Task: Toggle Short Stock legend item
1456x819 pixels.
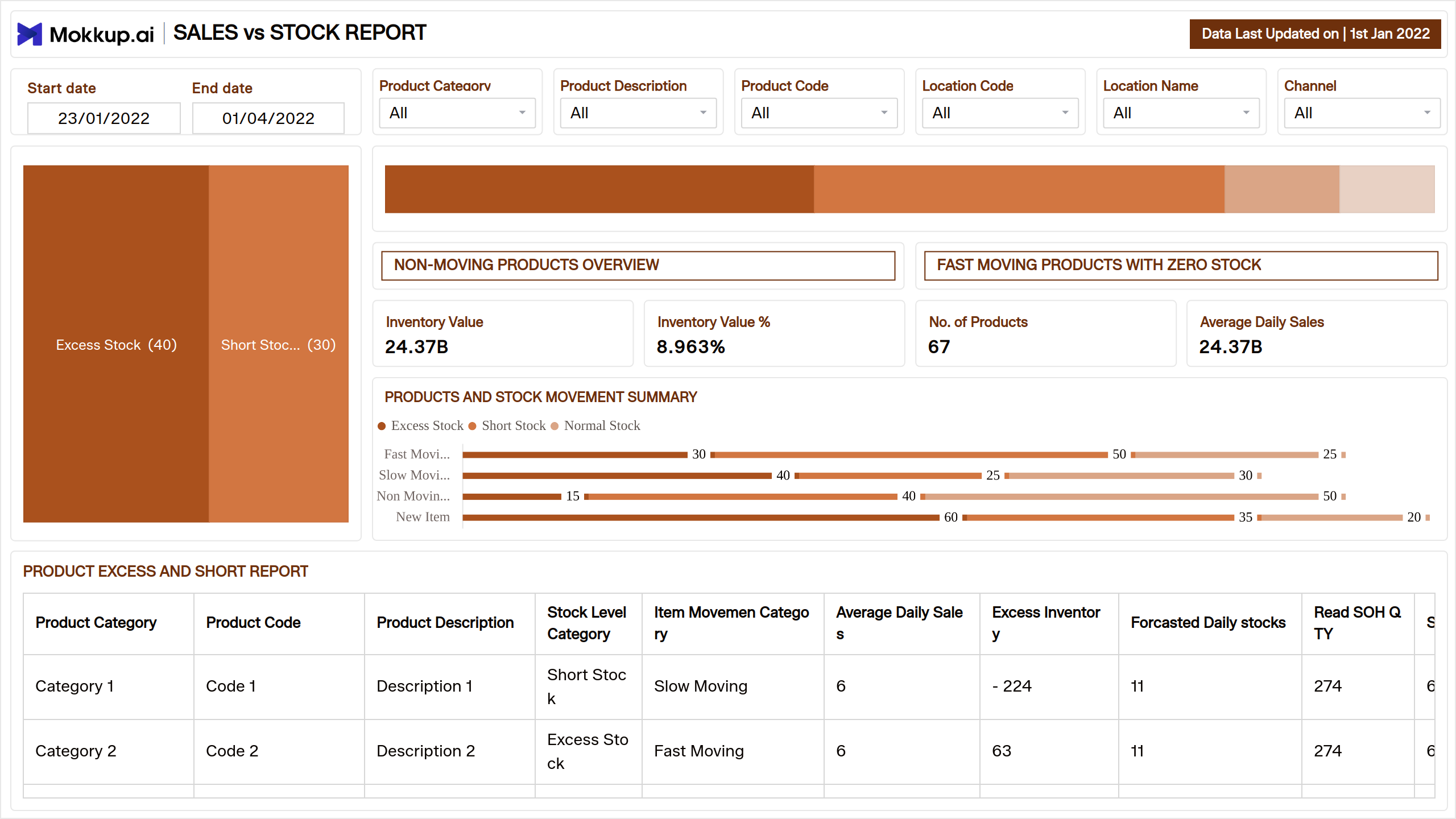Action: click(507, 425)
